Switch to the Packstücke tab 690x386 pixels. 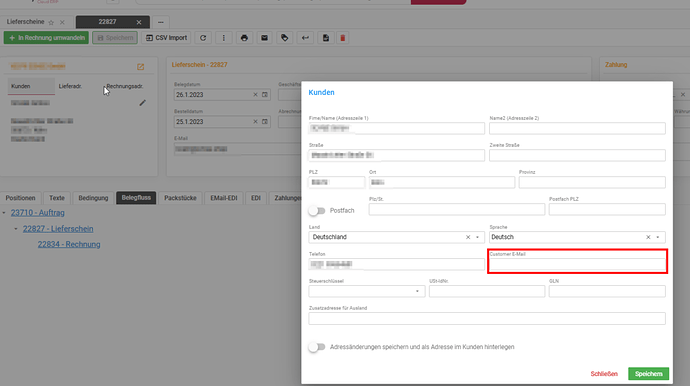point(180,198)
